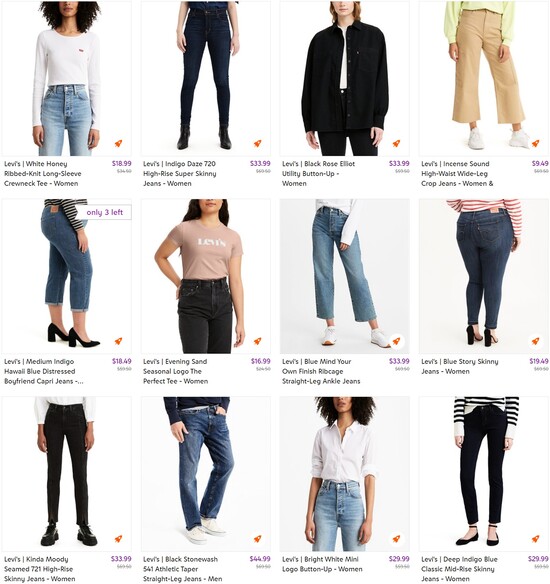550x584 pixels.
Task: Open White Honey Ribbed-Knit Crewneck Tee title link
Action: point(42,174)
